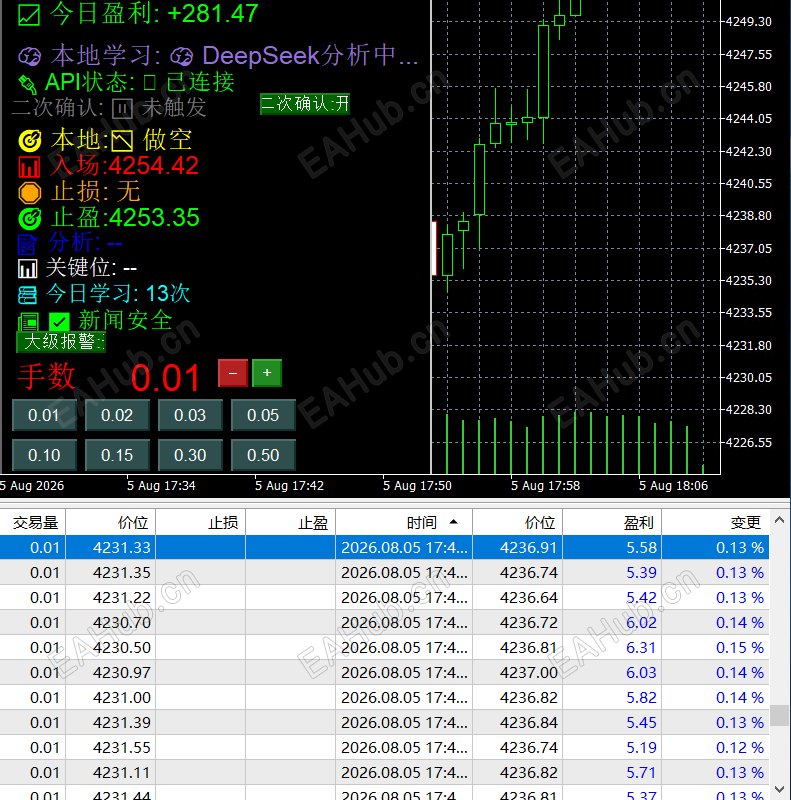This screenshot has height=800, width=791.
Task: Click the sort arrow beside 时间
Action: 453,522
